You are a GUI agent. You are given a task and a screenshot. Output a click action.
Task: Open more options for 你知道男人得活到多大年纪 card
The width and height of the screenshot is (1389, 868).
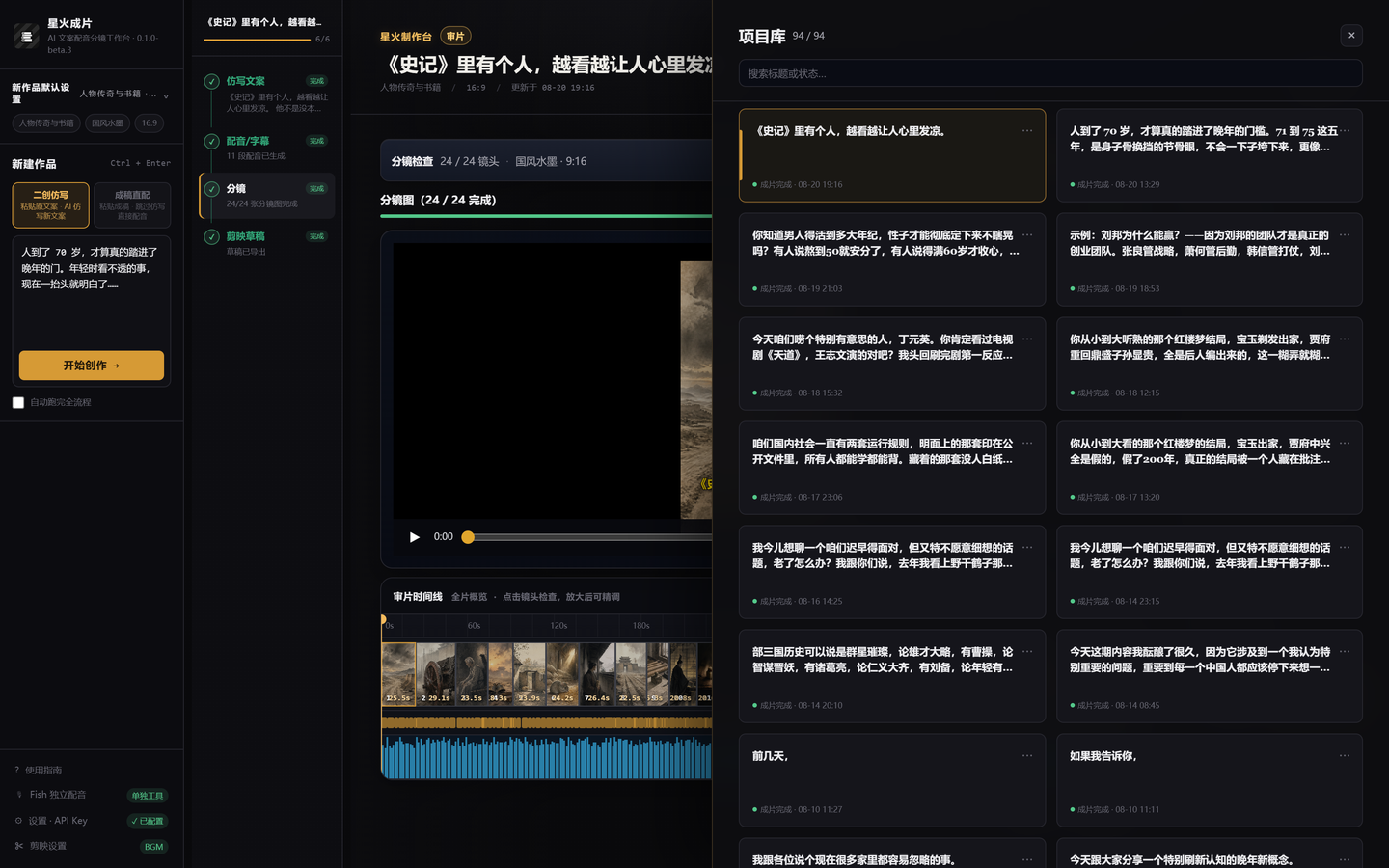[x=1027, y=234]
